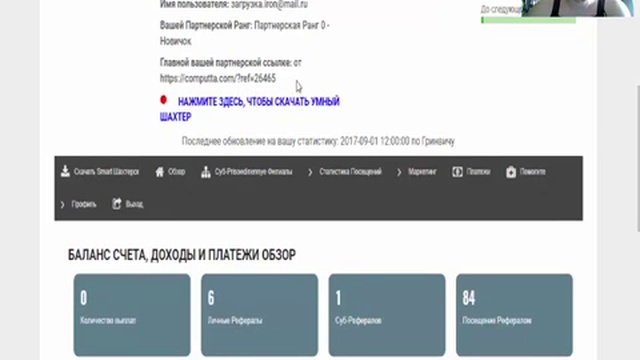Viewport: 640px width, 360px height.
Task: Click the computta.com referral link text
Action: tap(218, 78)
